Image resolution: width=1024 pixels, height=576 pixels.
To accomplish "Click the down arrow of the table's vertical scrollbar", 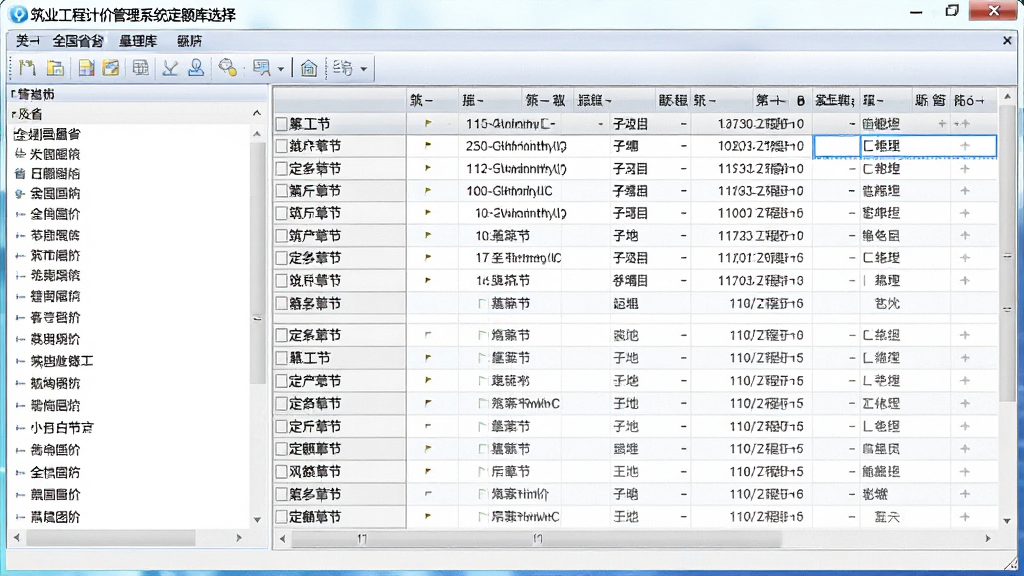I will tap(1007, 520).
